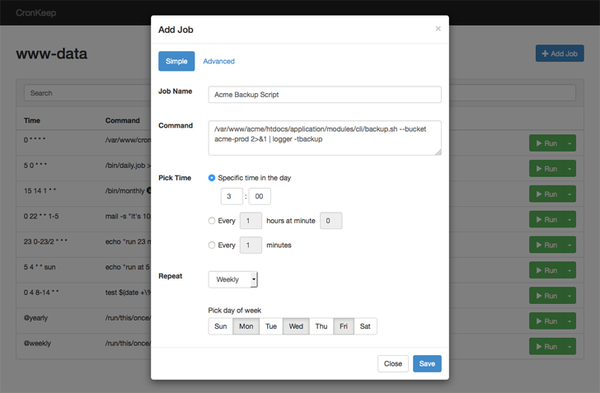Open Run dropdown for '0 * * * *' job
The width and height of the screenshot is (600, 393).
pyautogui.click(x=569, y=144)
